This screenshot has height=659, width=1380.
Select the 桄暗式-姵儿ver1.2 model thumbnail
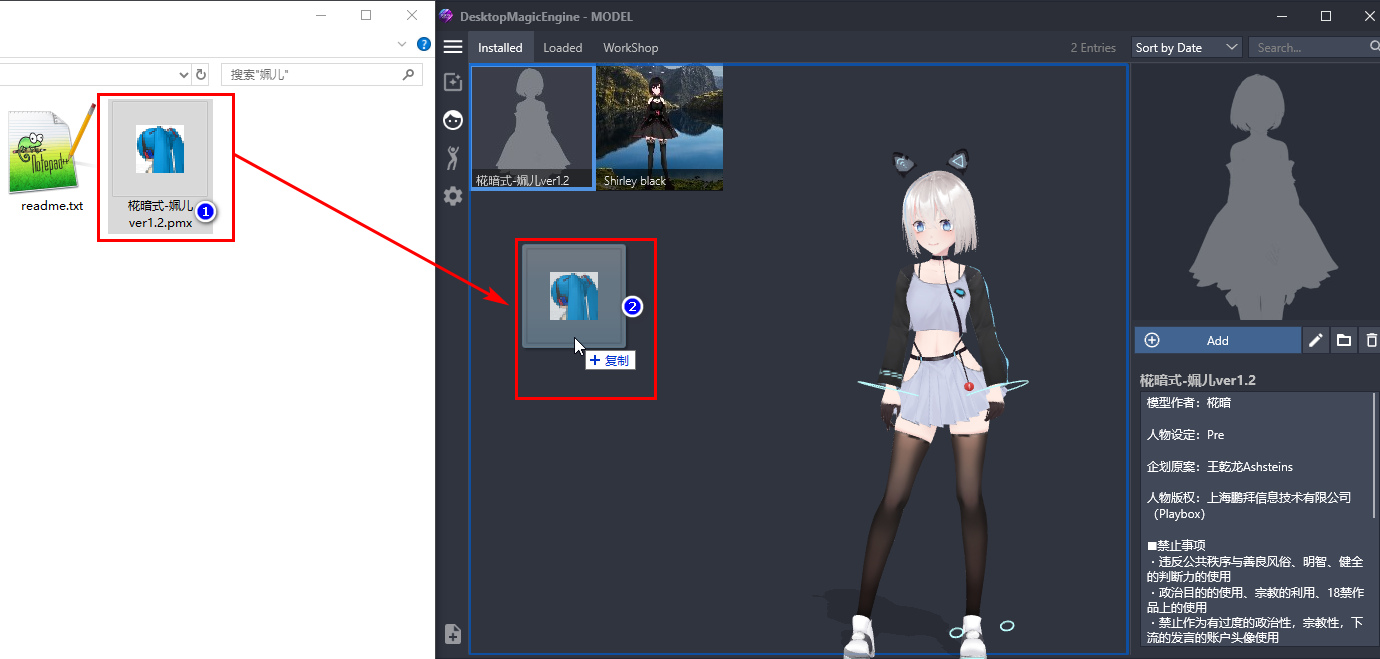point(533,128)
